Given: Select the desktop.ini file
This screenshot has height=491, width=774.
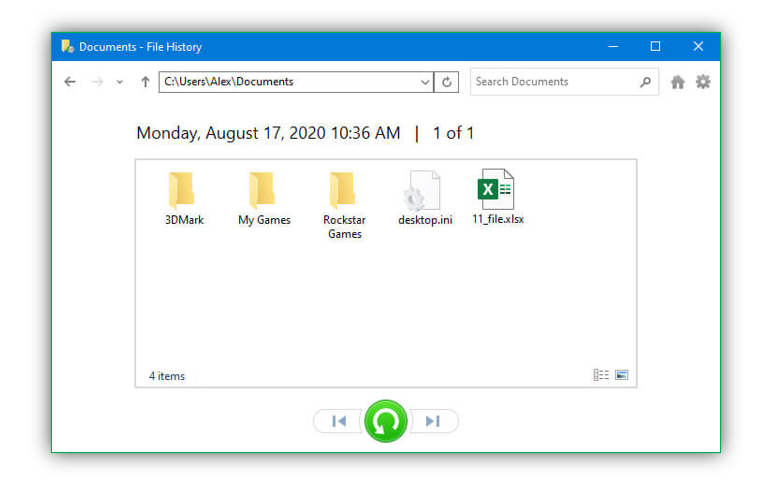Looking at the screenshot, I should pyautogui.click(x=425, y=198).
